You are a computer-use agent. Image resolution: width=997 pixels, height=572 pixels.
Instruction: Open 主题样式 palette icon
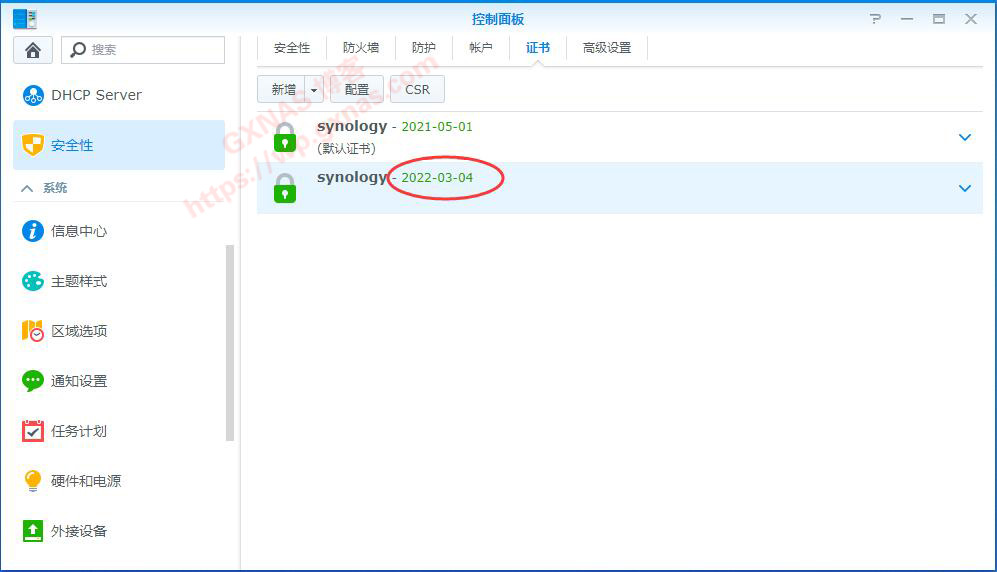coord(33,281)
